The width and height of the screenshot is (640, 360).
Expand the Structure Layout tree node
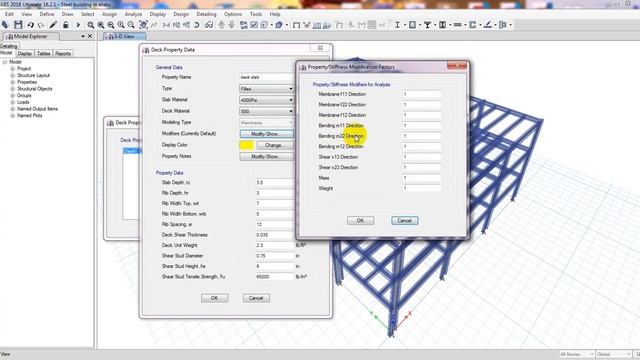pos(13,76)
